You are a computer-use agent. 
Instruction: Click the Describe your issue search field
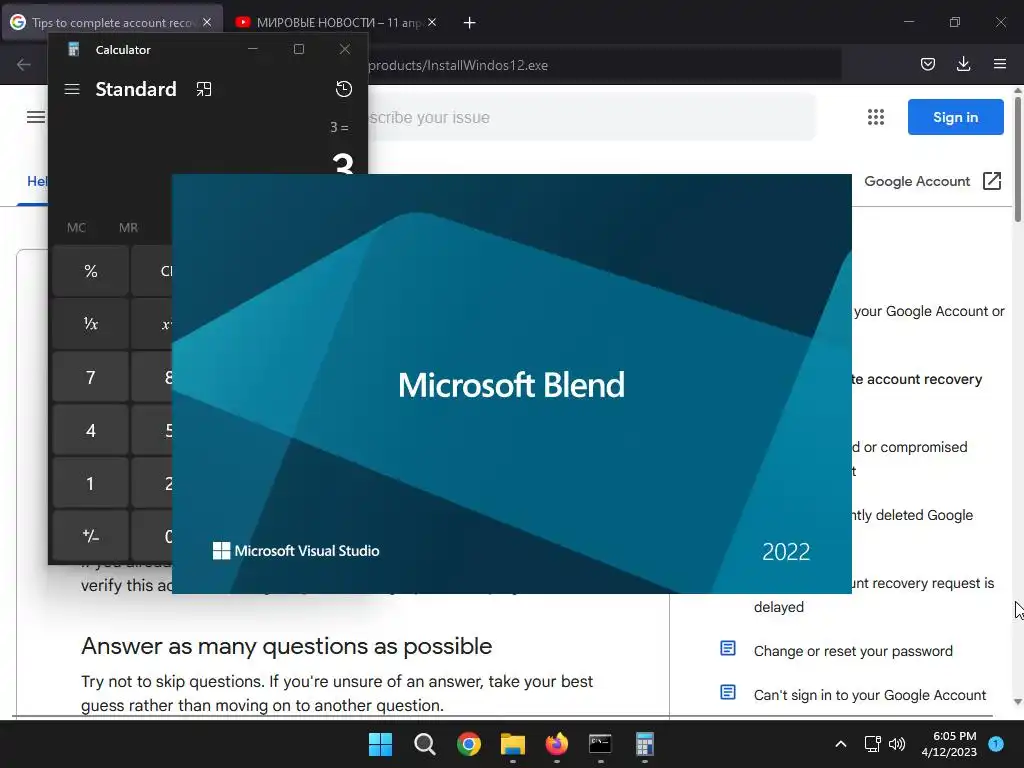(591, 118)
